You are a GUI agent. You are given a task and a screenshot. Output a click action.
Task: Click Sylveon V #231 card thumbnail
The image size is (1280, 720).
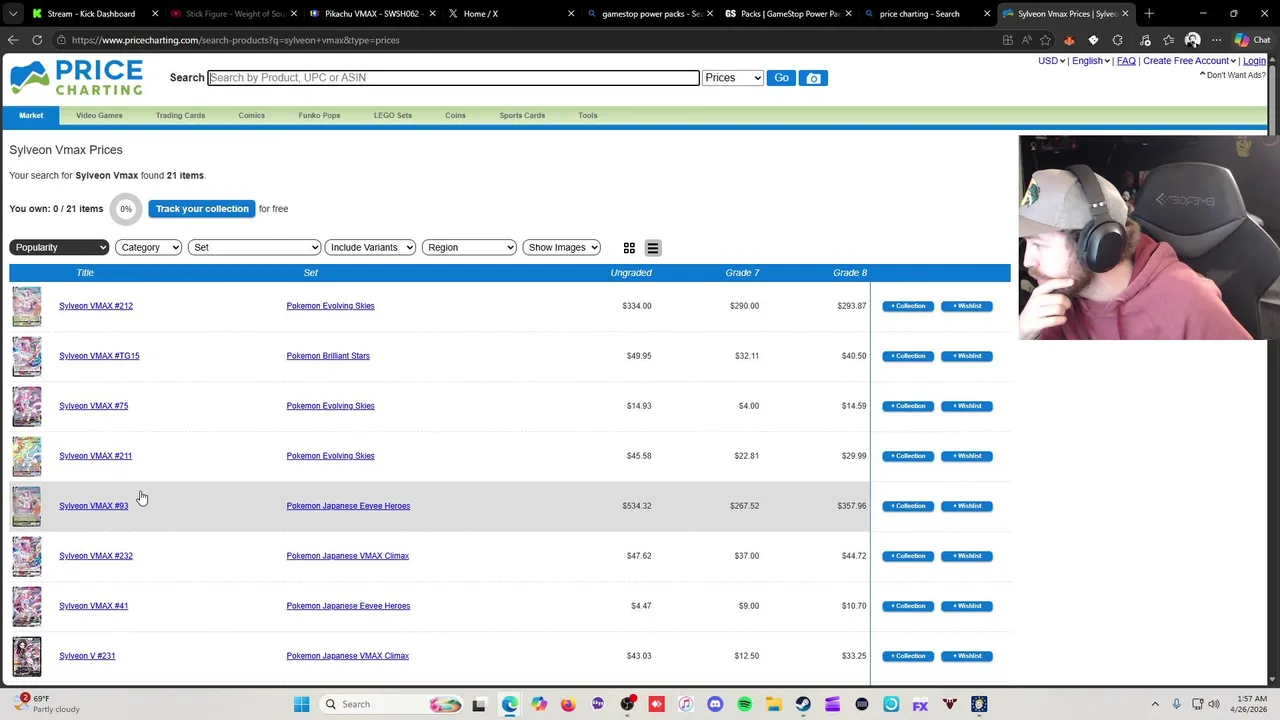(27, 657)
